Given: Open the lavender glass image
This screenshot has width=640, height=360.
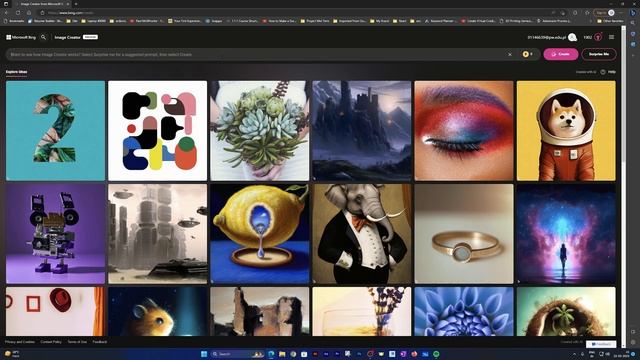Looking at the screenshot, I should coord(362,311).
